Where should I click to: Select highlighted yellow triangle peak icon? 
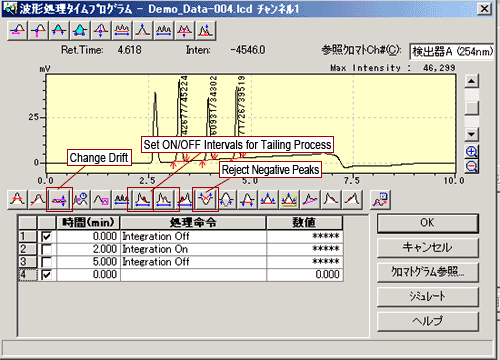click(289, 200)
